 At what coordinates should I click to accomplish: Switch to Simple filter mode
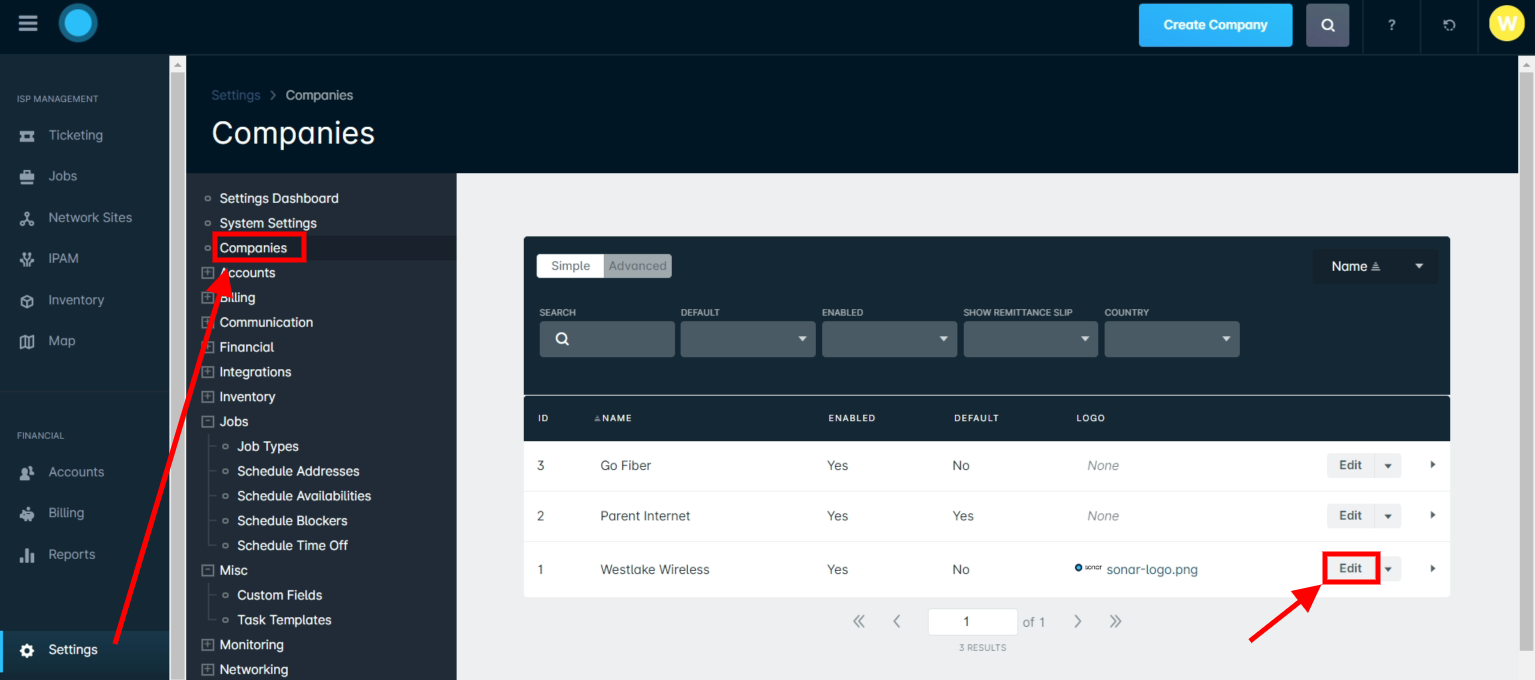pyautogui.click(x=570, y=266)
